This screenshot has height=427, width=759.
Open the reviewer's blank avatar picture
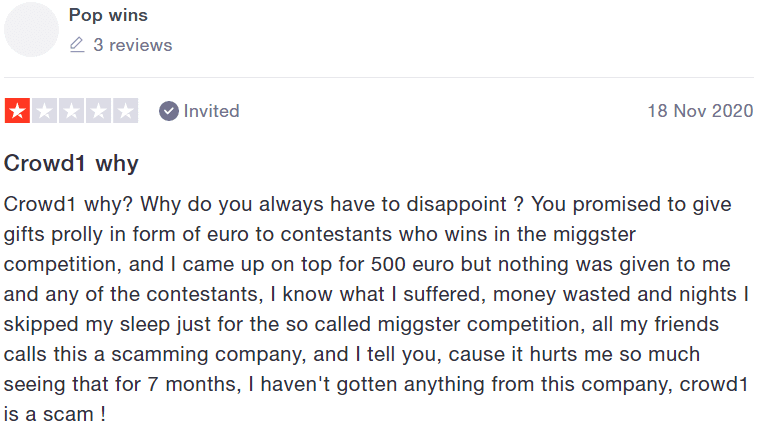click(31, 29)
